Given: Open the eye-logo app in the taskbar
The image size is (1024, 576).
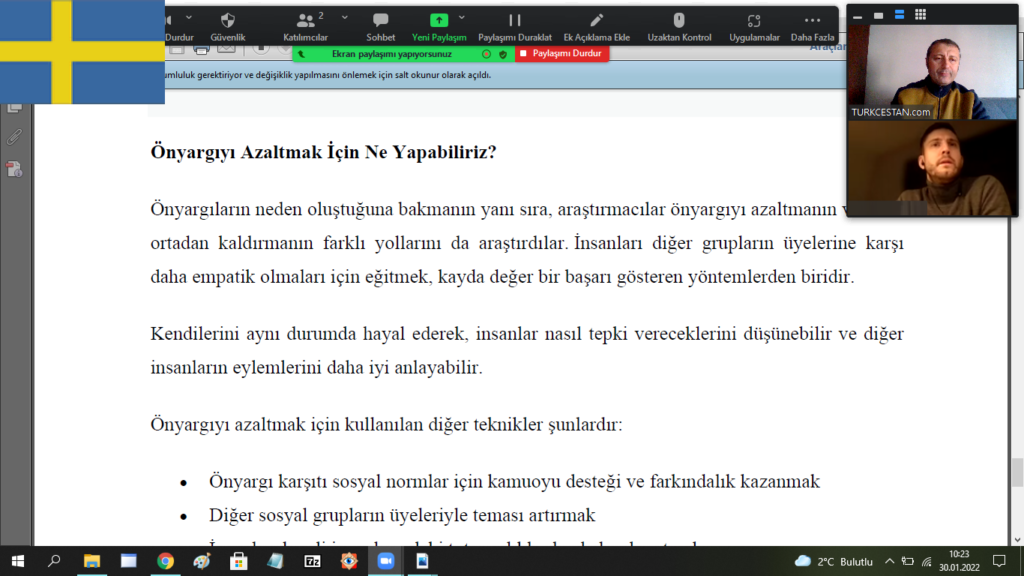Looking at the screenshot, I should point(349,561).
